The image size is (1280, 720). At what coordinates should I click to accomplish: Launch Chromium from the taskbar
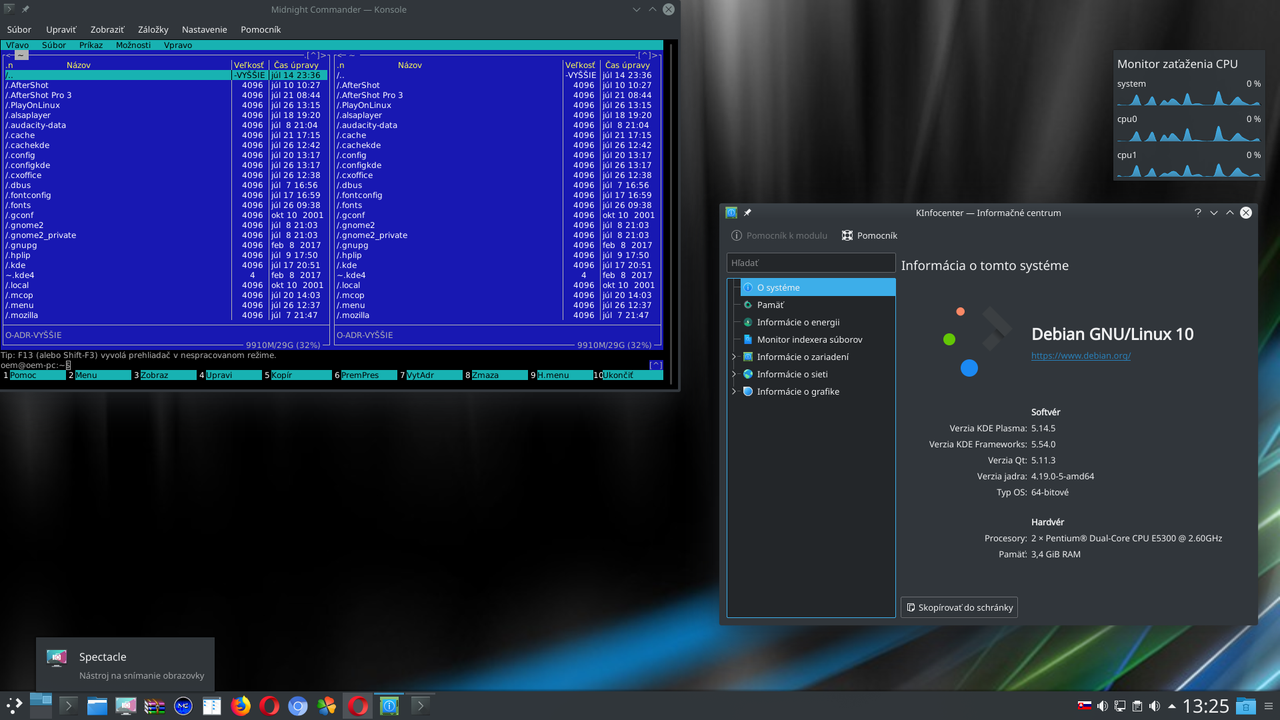(298, 706)
